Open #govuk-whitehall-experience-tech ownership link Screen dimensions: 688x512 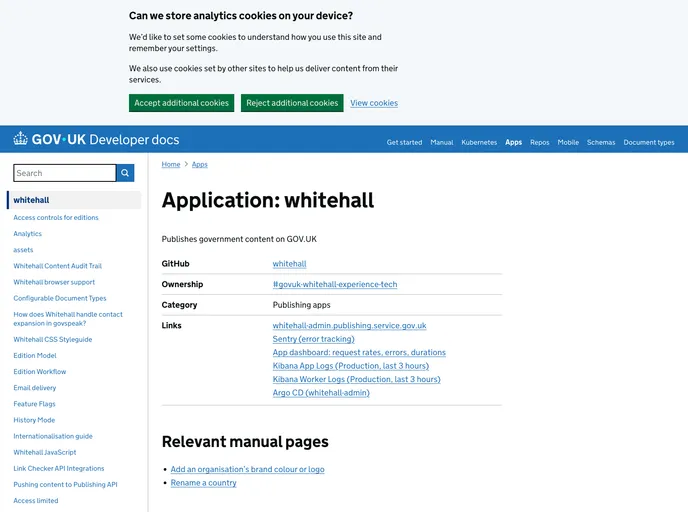click(334, 284)
